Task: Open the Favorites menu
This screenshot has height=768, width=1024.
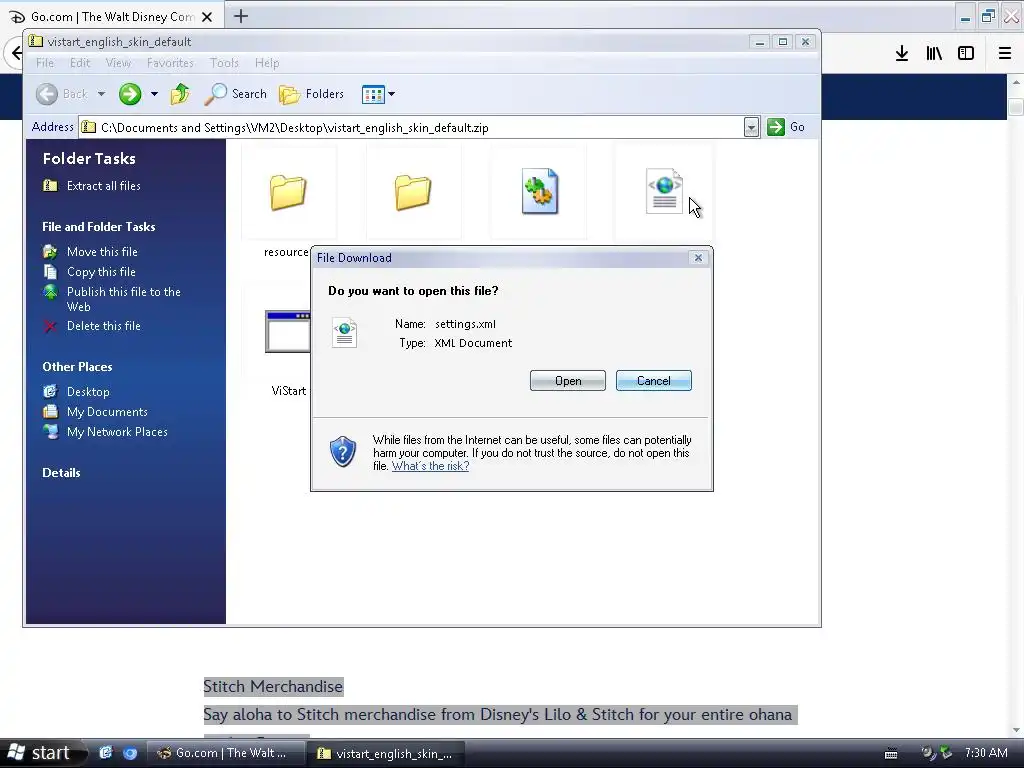Action: click(170, 63)
